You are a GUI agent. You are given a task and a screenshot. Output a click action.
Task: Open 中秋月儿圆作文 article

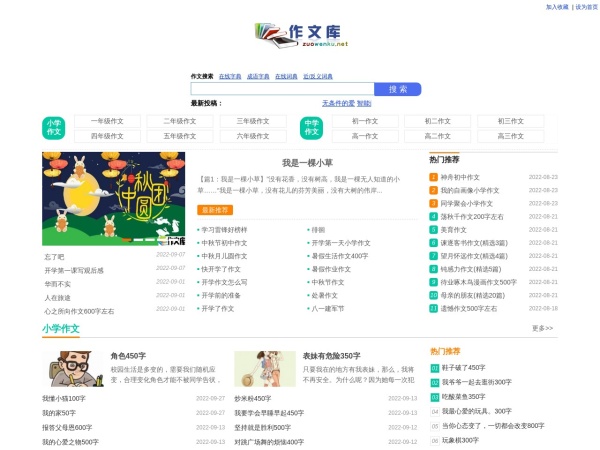point(224,256)
